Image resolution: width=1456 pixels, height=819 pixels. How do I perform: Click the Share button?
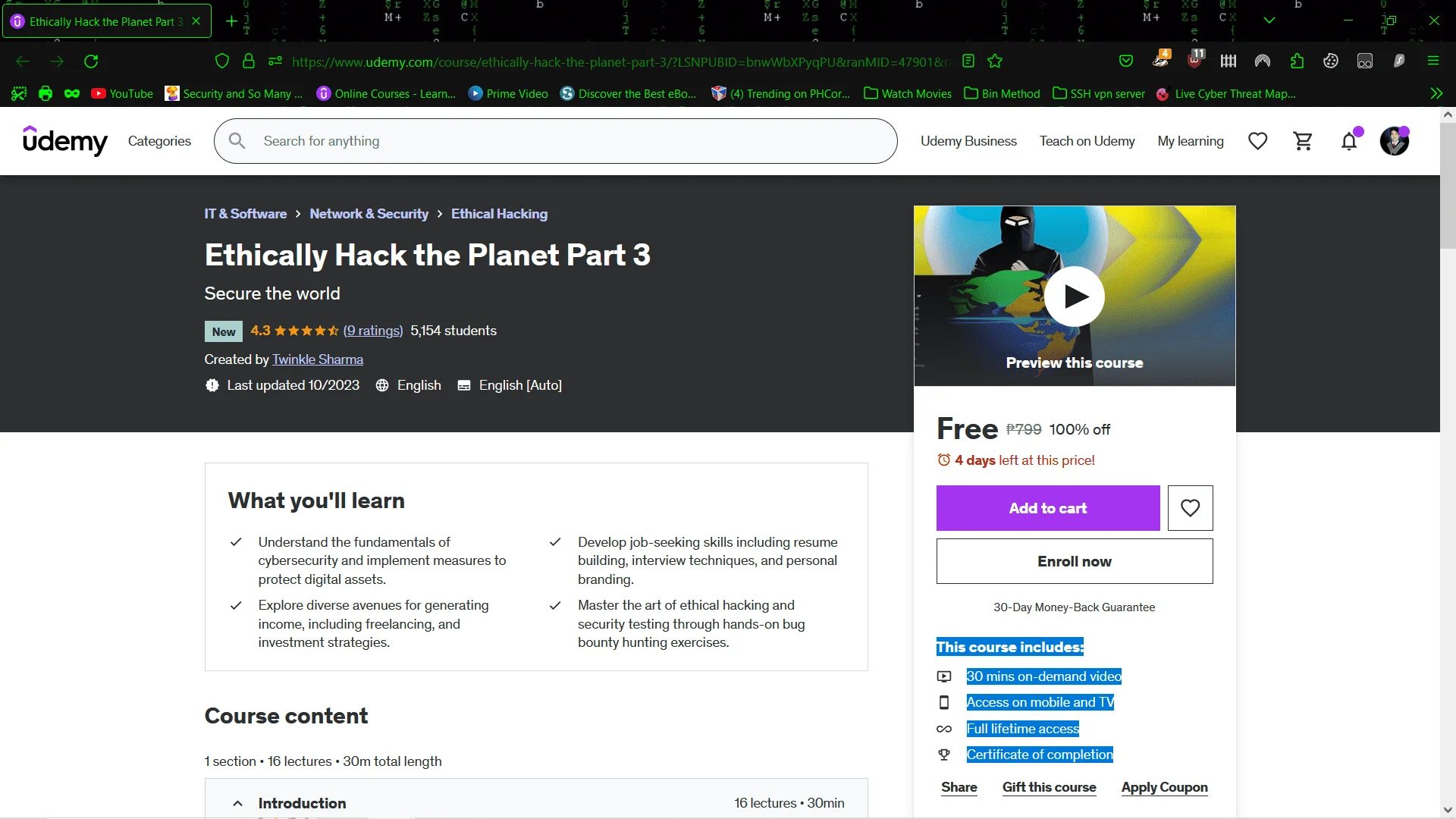959,787
